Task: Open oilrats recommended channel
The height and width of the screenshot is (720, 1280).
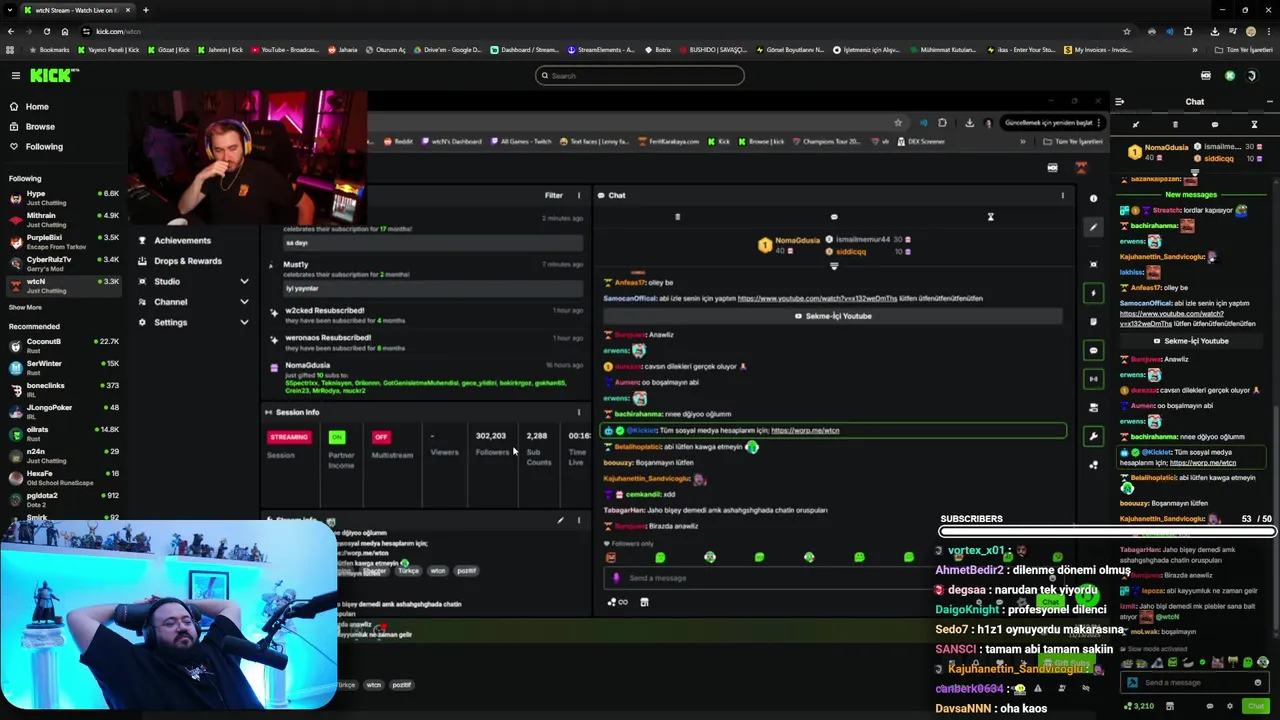Action: click(62, 433)
